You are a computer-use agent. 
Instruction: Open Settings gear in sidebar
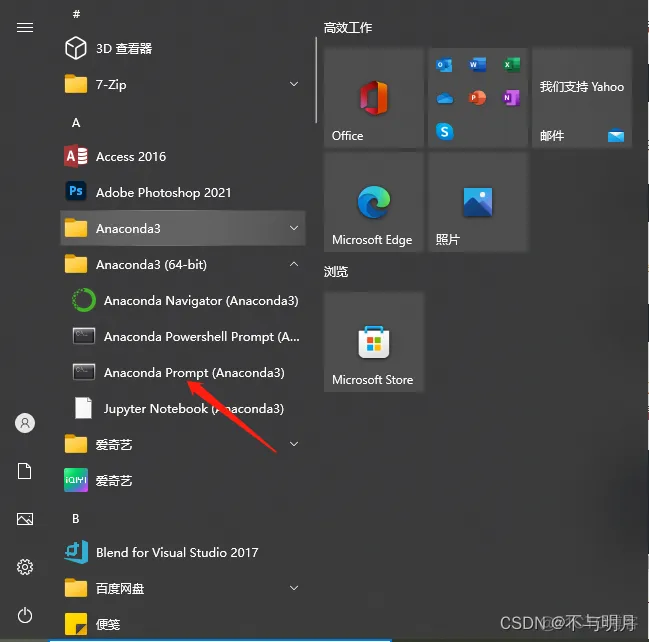click(25, 567)
